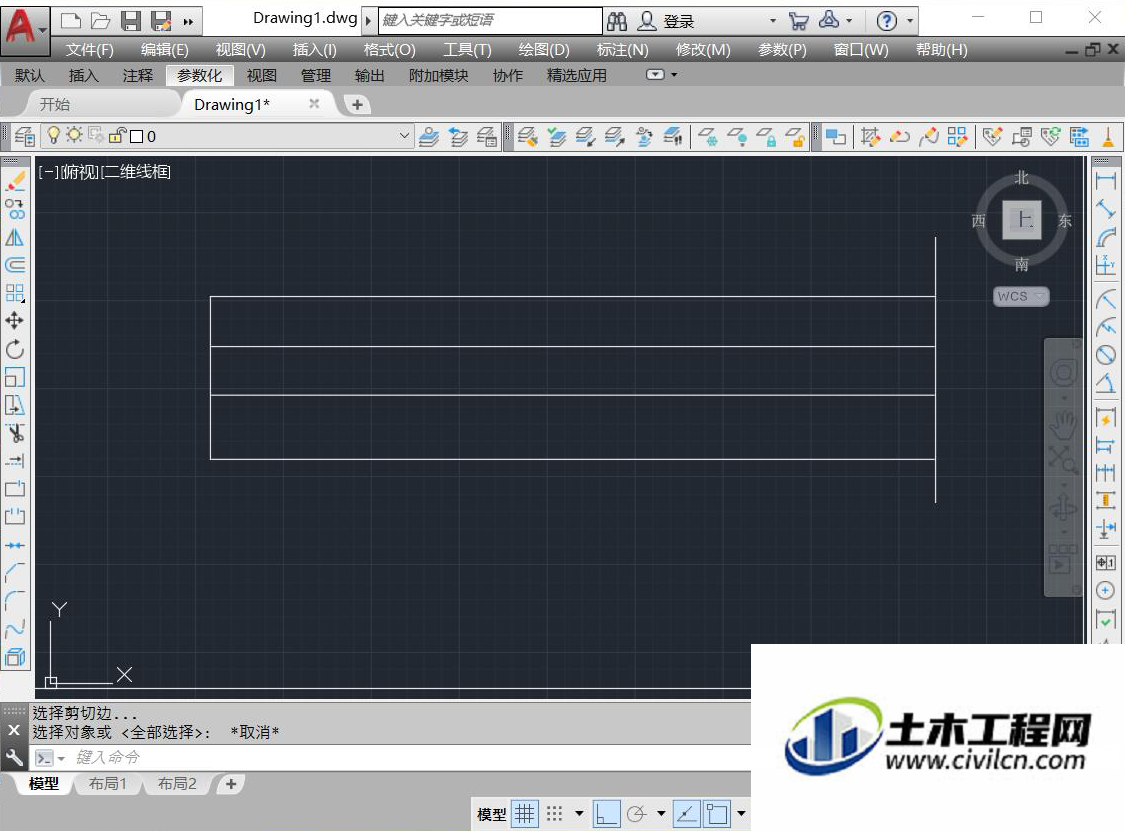Toggle object snap tracking in status bar

(687, 814)
